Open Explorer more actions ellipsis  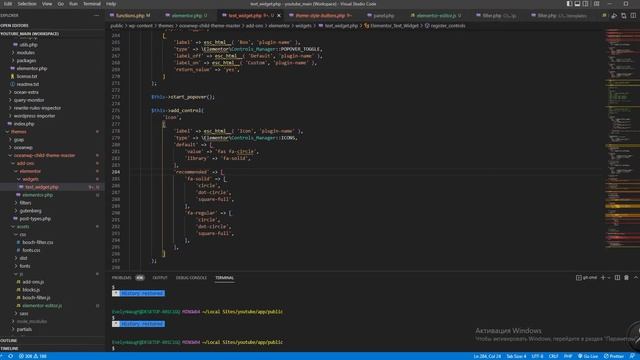click(96, 16)
